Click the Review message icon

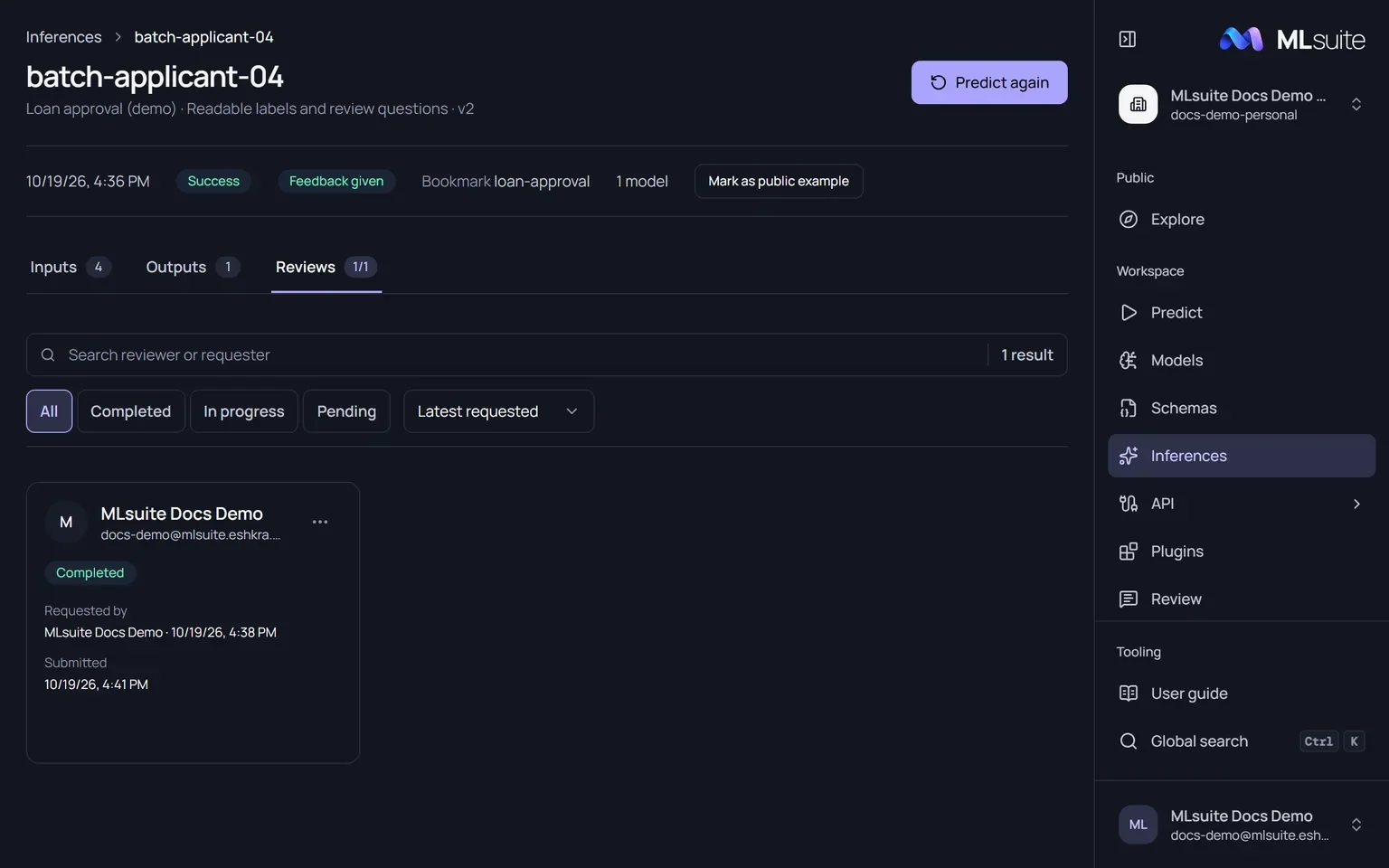click(x=1128, y=599)
